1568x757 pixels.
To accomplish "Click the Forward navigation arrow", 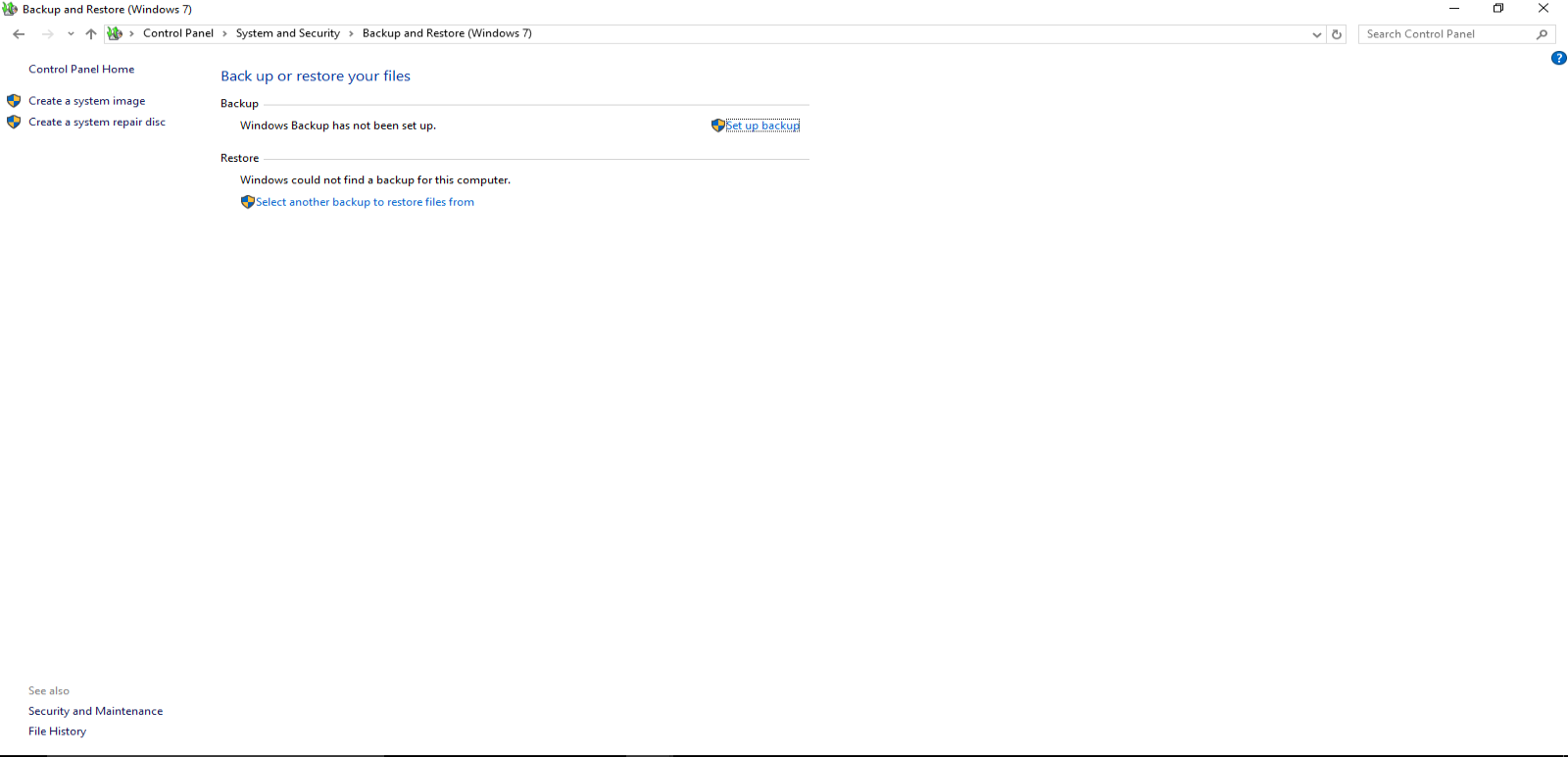I will [47, 34].
